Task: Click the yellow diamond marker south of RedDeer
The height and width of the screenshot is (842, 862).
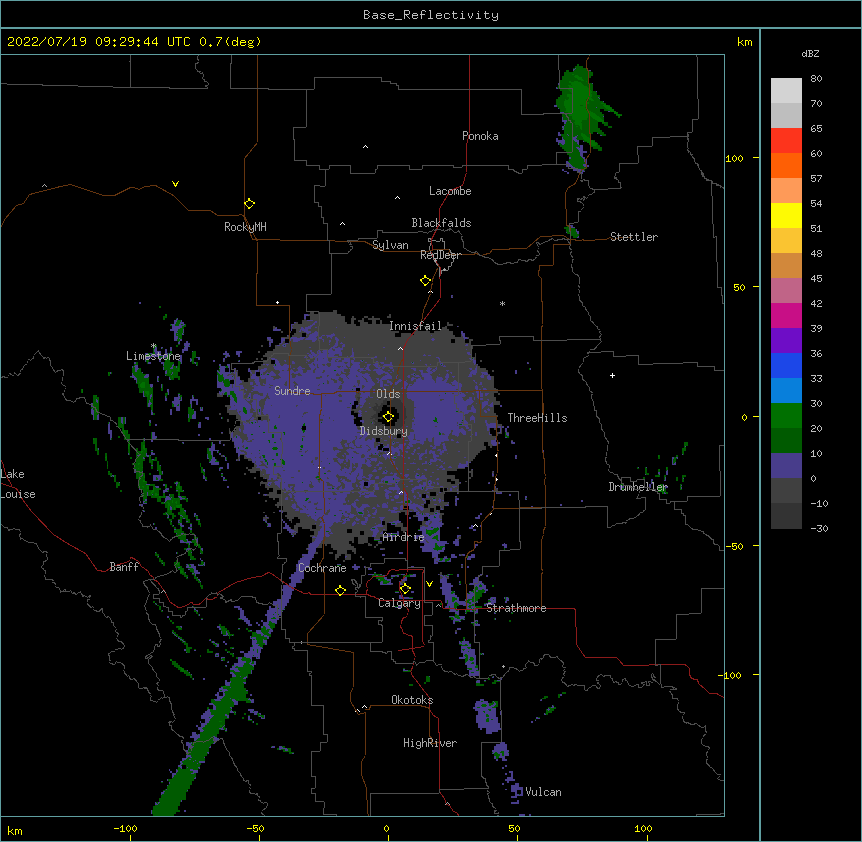Action: coord(425,281)
